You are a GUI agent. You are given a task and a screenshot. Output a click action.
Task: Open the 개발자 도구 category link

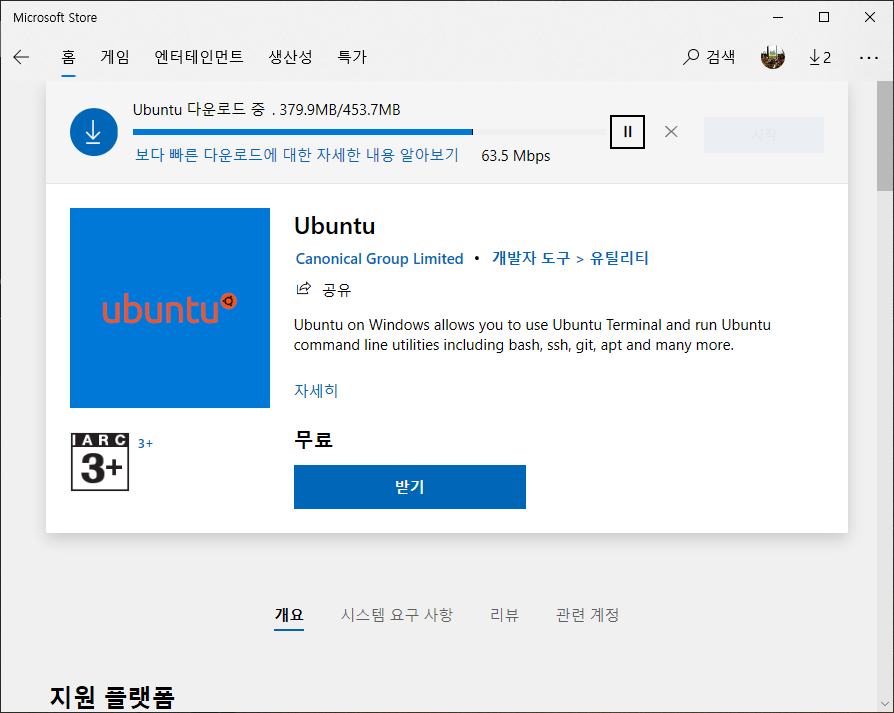pyautogui.click(x=531, y=258)
